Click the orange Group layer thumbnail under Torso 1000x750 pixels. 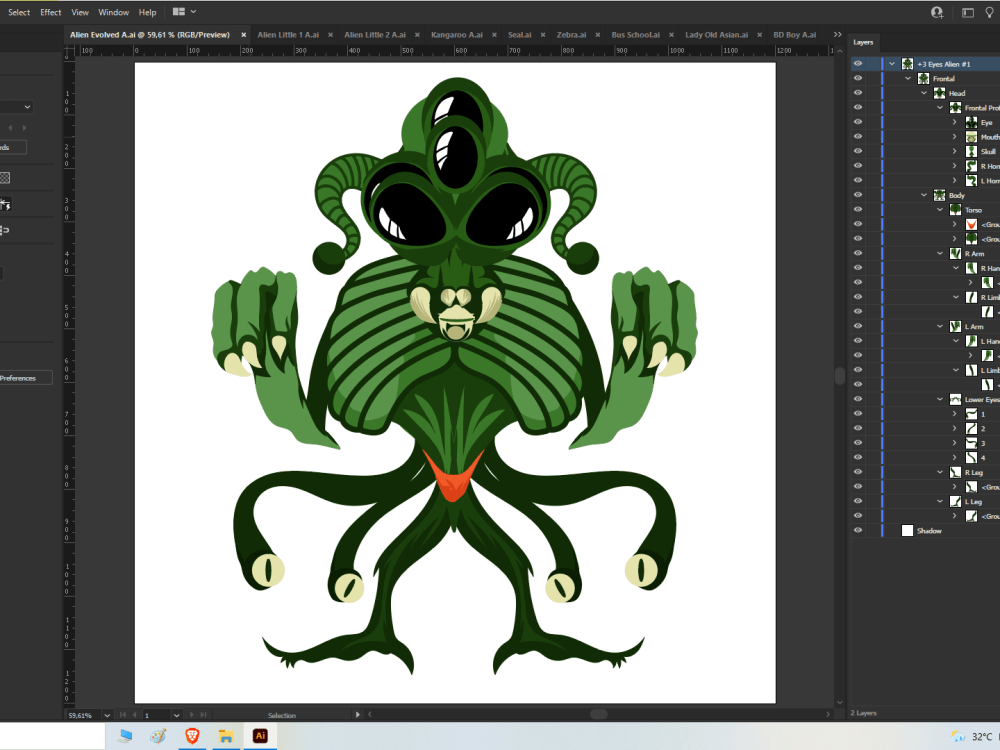971,224
